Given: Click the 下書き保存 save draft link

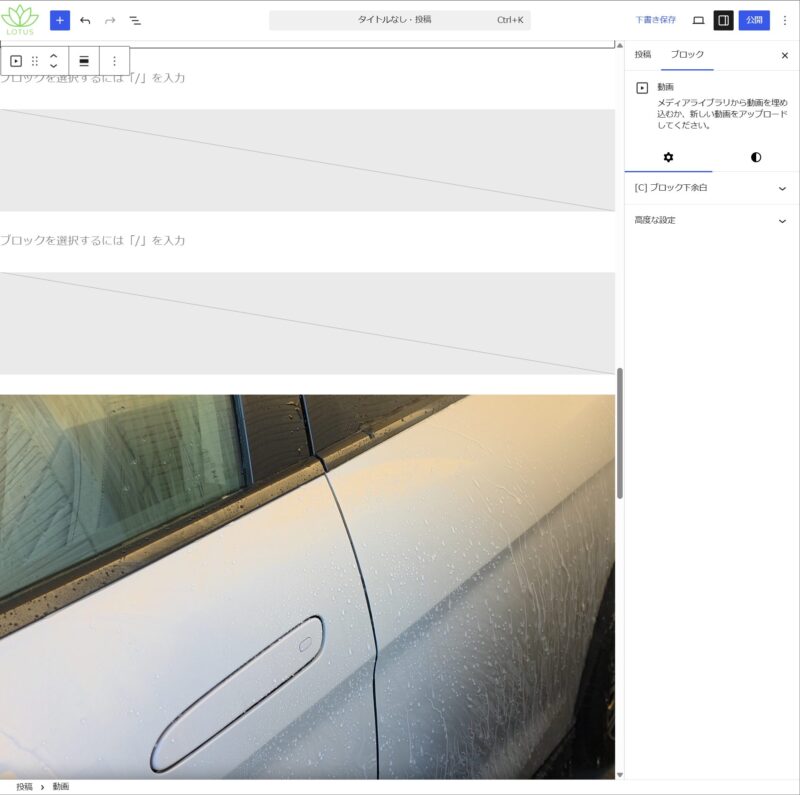Looking at the screenshot, I should [655, 20].
